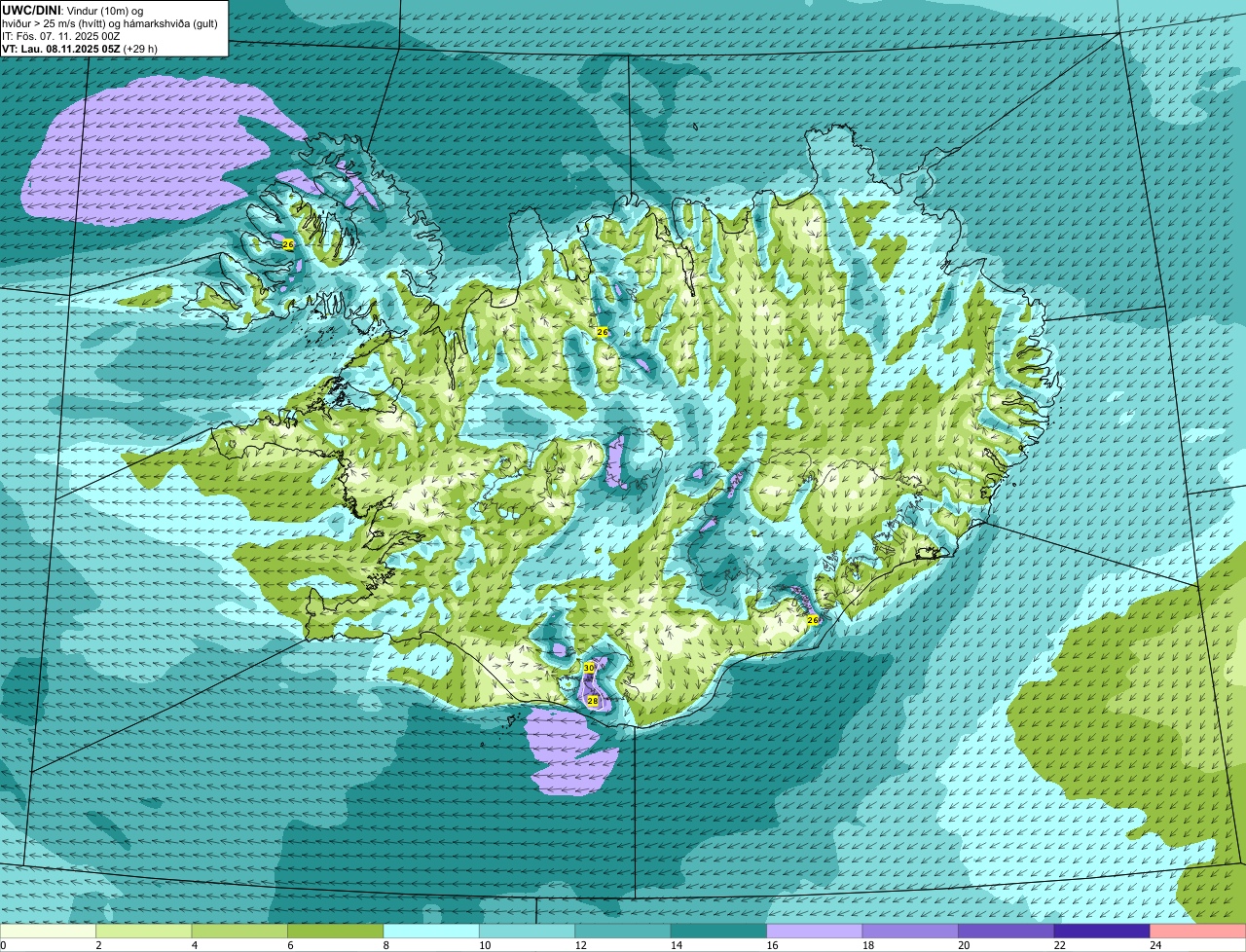The width and height of the screenshot is (1246, 952).
Task: Click the "16" tick label on color scale
Action: pos(772,945)
